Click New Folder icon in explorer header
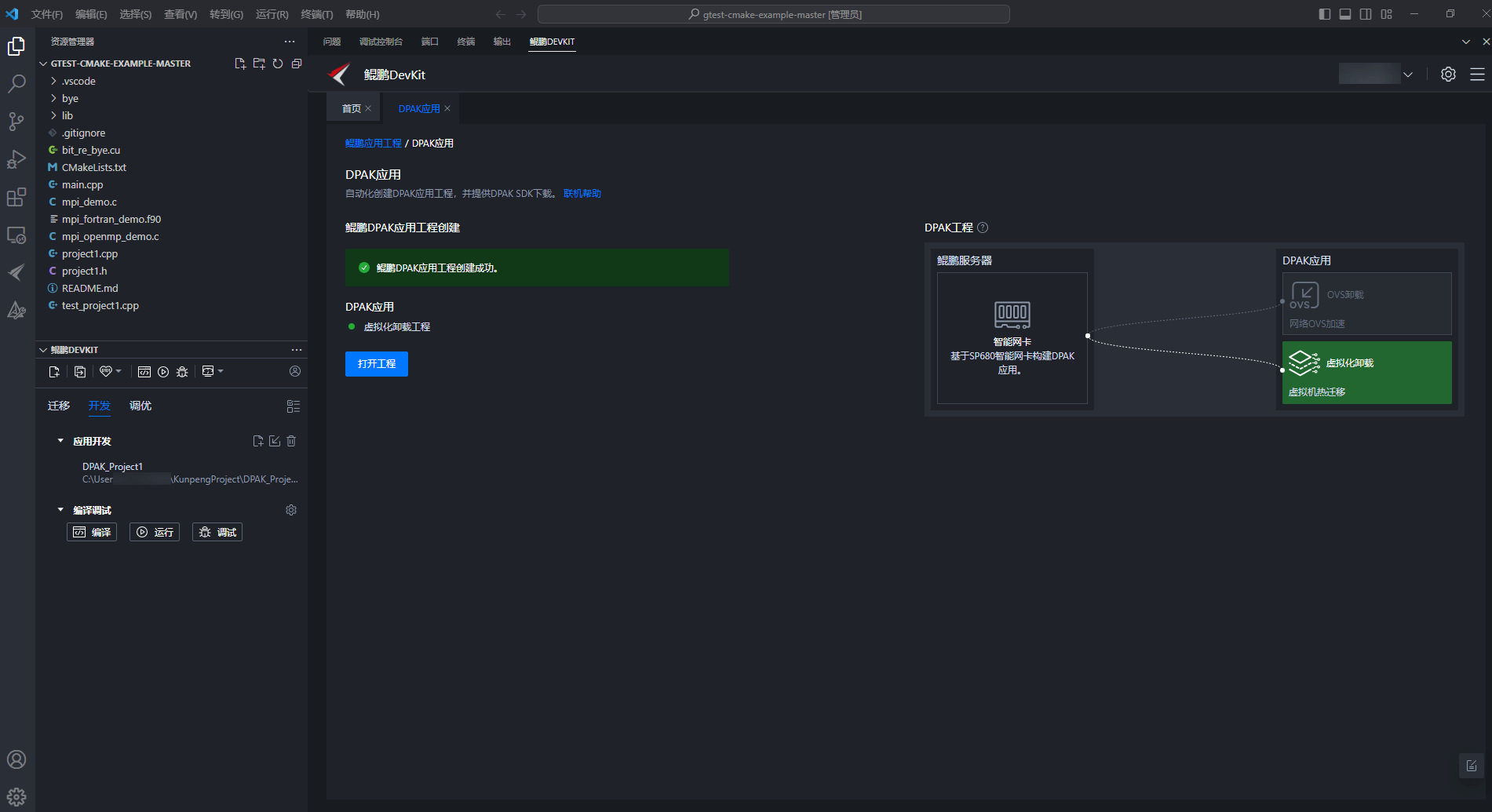This screenshot has width=1492, height=812. 259,64
